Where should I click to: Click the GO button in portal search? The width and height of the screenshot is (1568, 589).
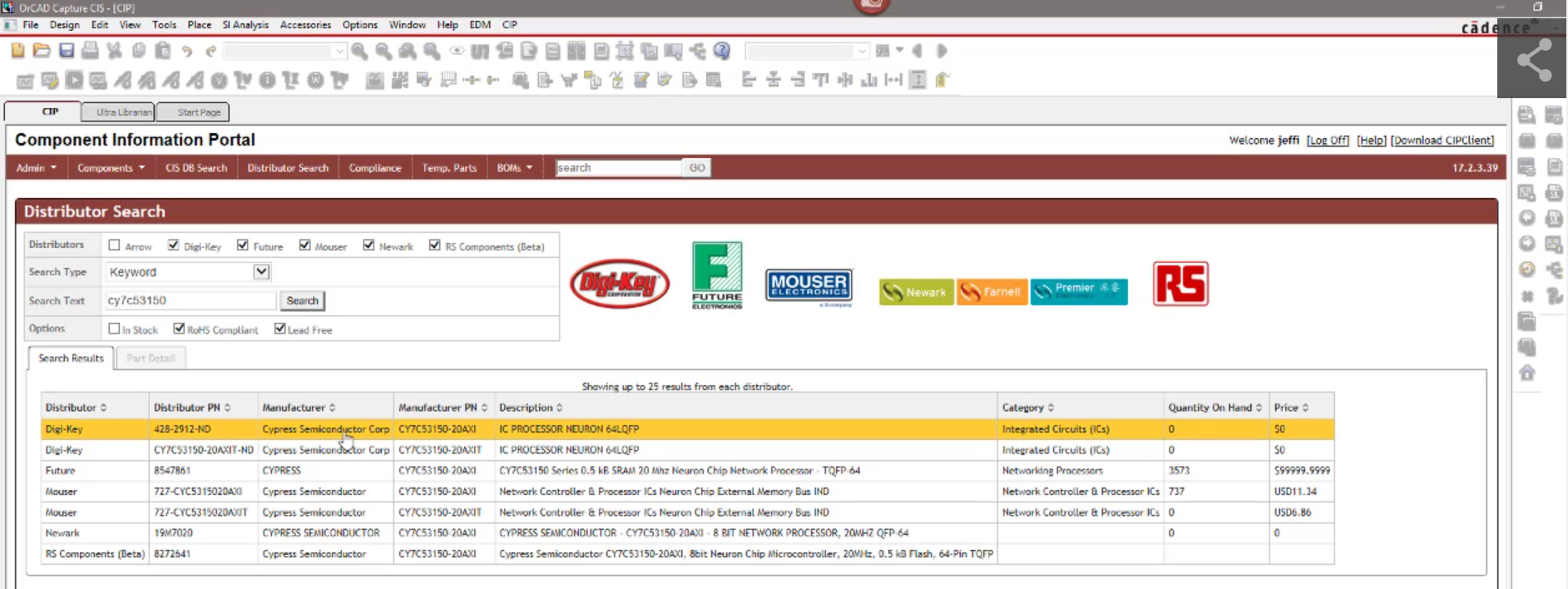[x=697, y=168]
